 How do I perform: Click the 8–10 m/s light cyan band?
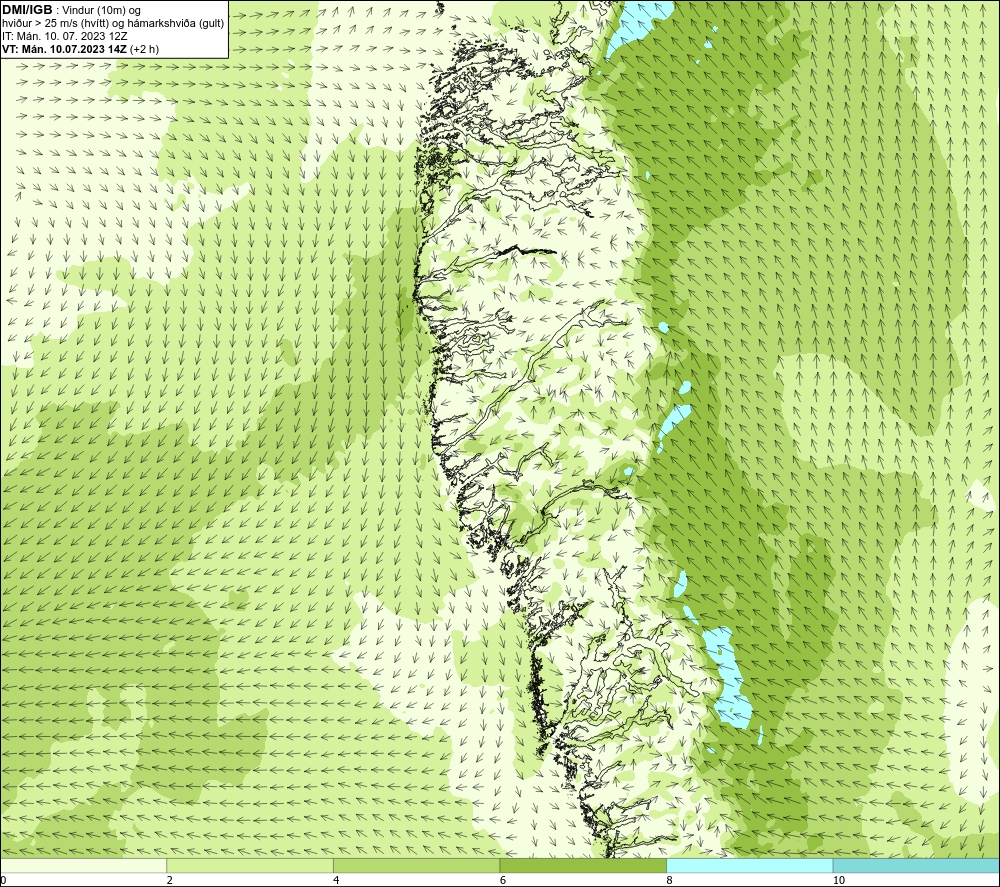(x=749, y=865)
